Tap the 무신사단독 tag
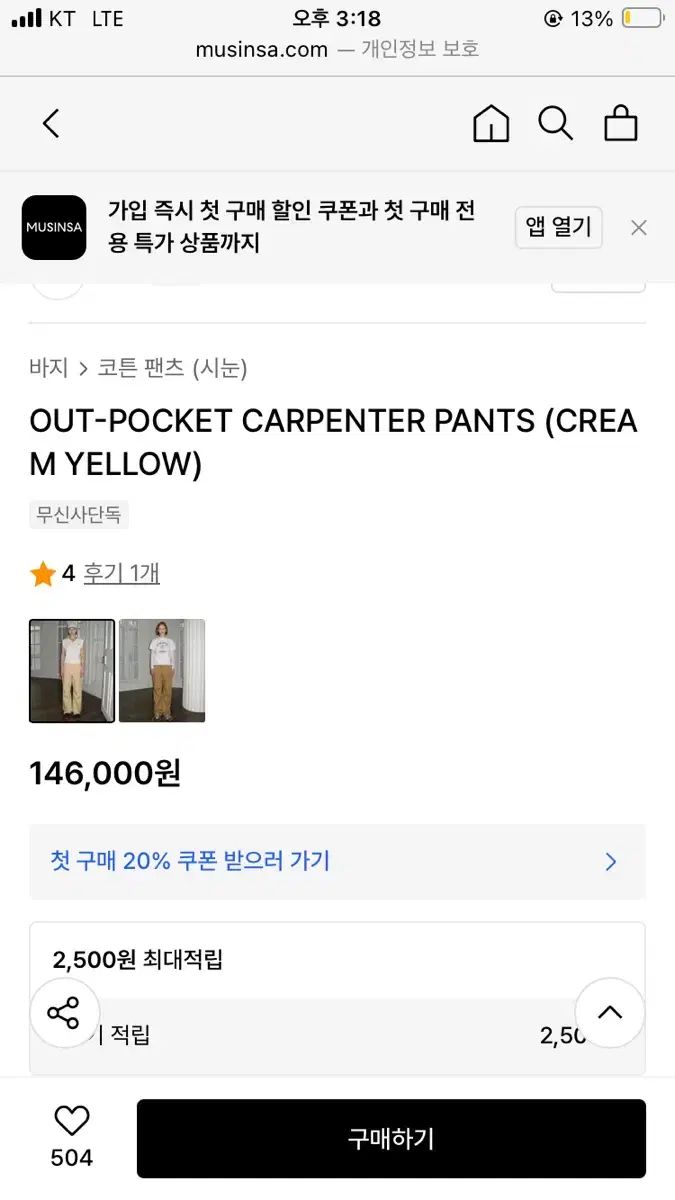 [79, 515]
